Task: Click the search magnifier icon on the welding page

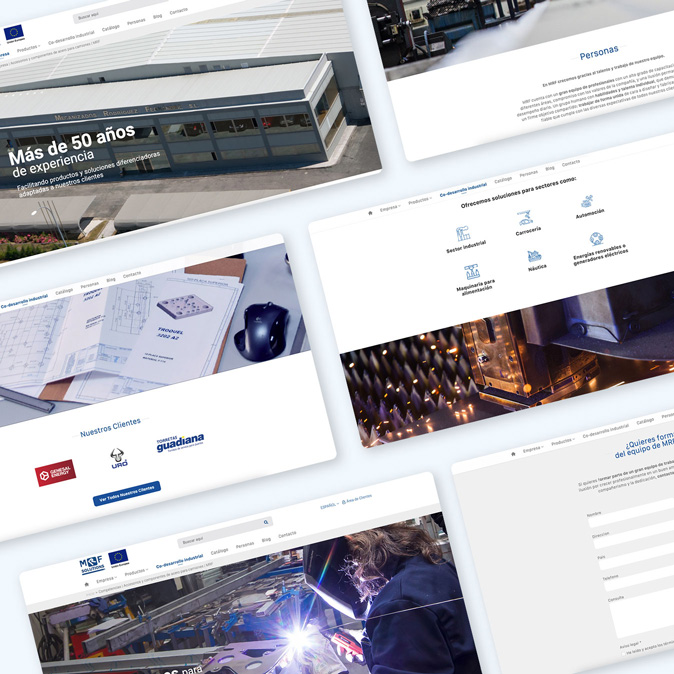Action: point(266,522)
